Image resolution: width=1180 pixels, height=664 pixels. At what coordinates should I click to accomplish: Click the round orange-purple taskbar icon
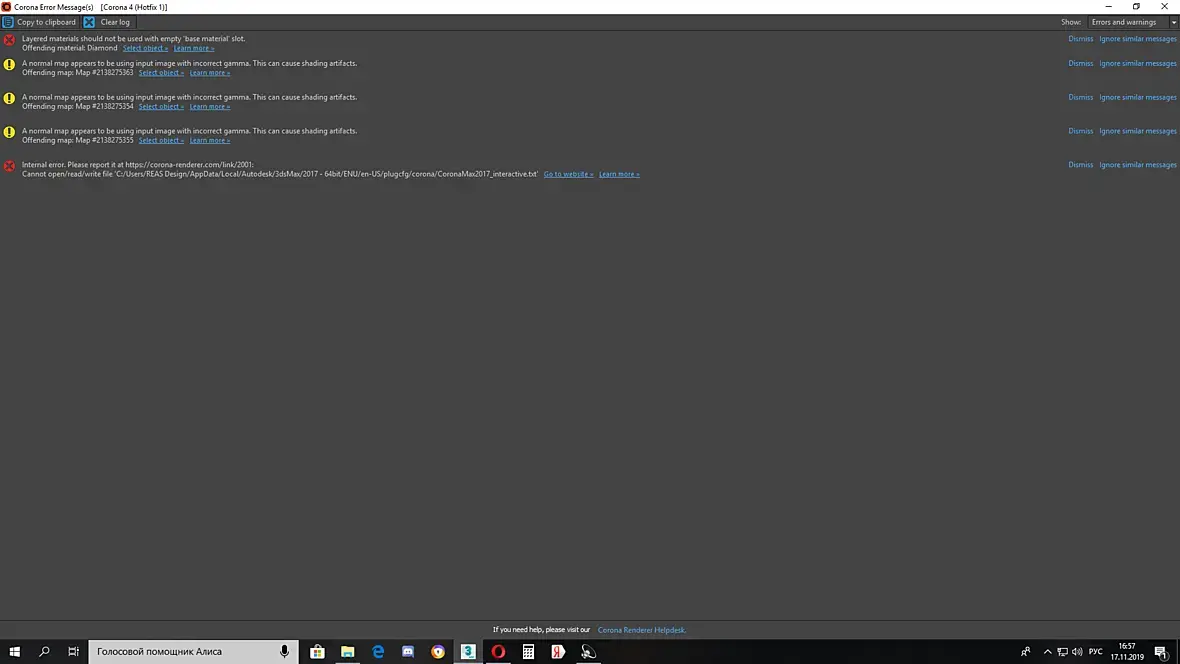point(438,651)
